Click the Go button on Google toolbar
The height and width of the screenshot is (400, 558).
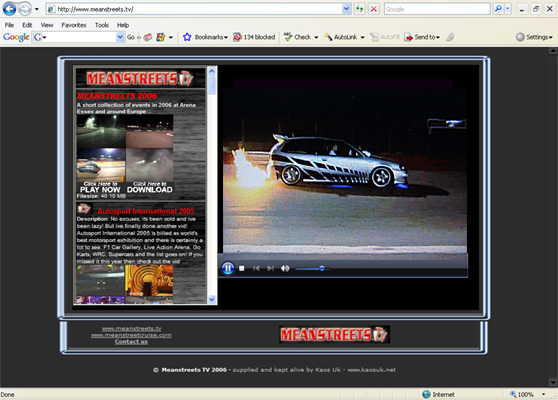(131, 37)
